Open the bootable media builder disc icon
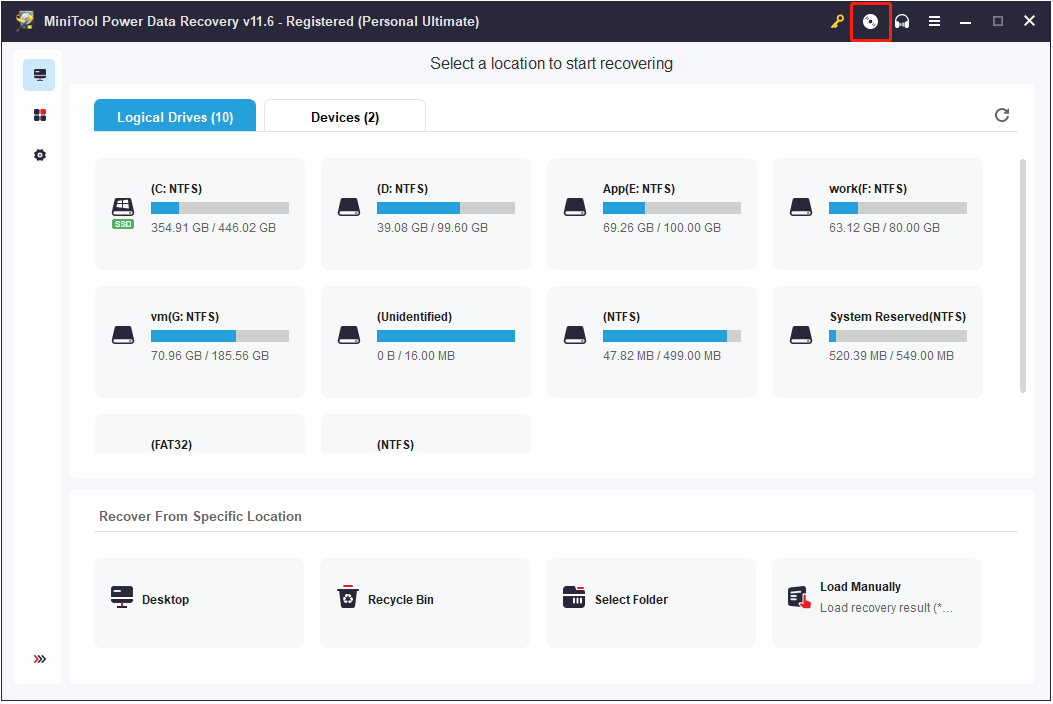Screen dimensions: 1053x704 tap(870, 21)
